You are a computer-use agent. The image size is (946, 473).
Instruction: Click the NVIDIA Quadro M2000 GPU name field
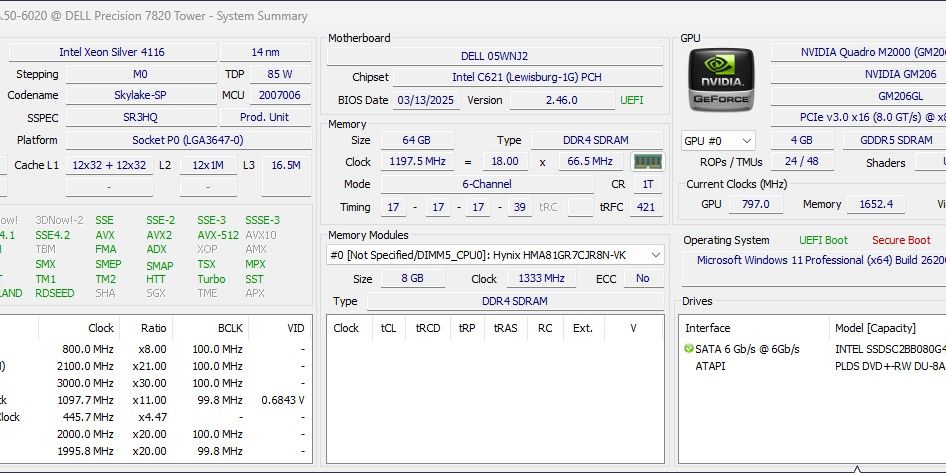coord(859,52)
